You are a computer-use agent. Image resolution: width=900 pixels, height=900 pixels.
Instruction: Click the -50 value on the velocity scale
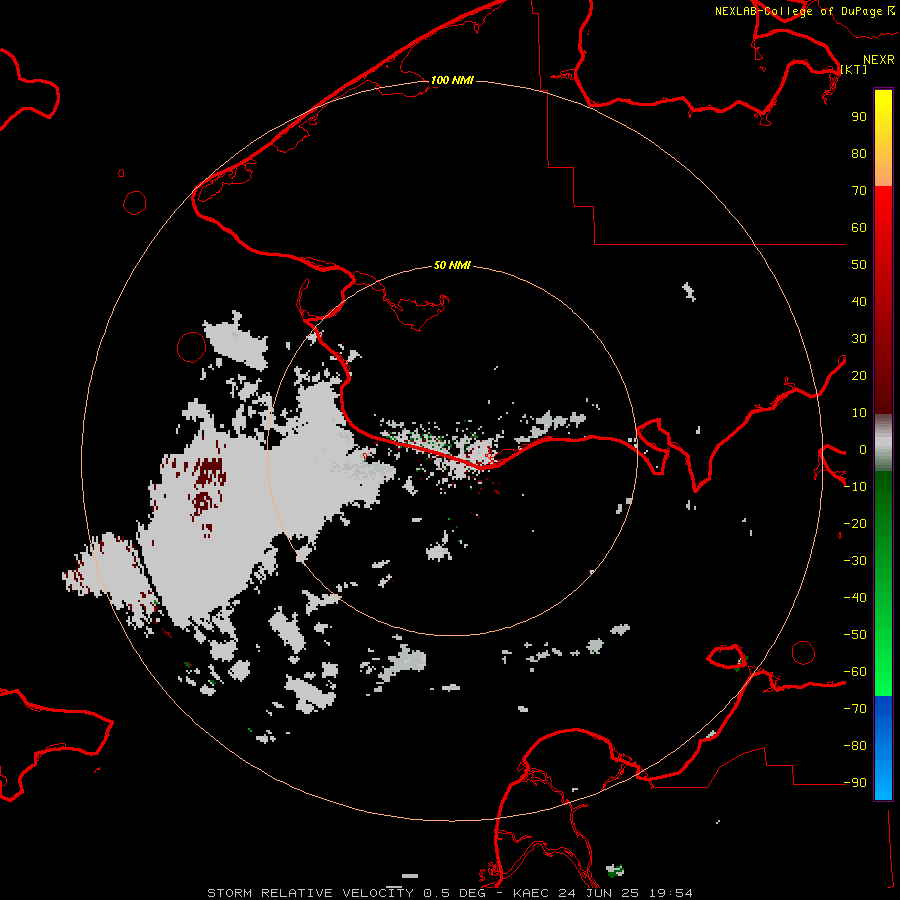click(855, 635)
